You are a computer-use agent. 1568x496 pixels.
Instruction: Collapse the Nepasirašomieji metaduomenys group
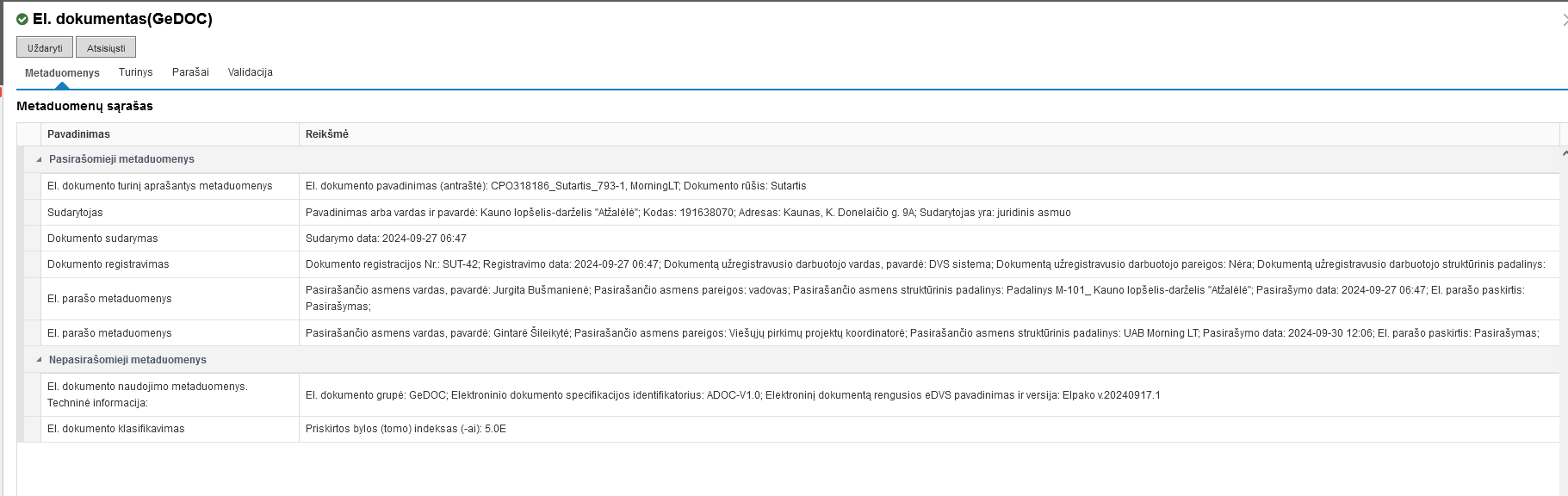tap(39, 360)
